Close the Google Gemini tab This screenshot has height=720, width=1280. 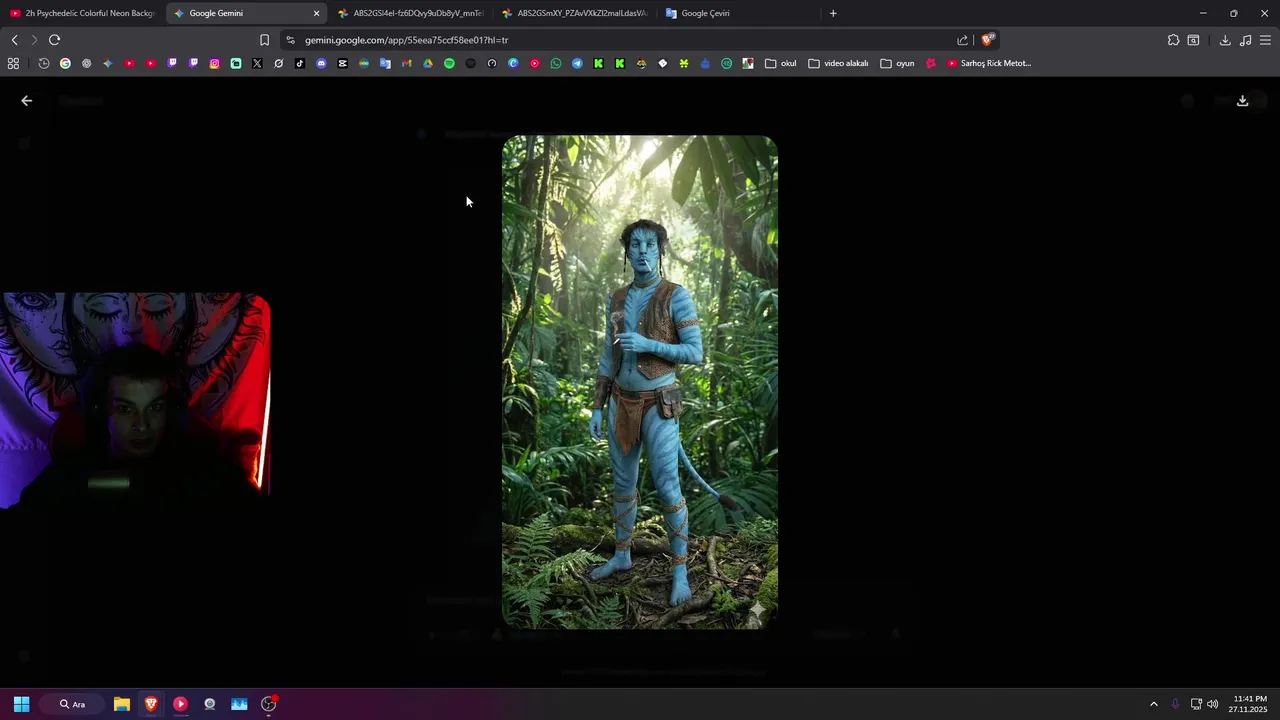pyautogui.click(x=317, y=13)
